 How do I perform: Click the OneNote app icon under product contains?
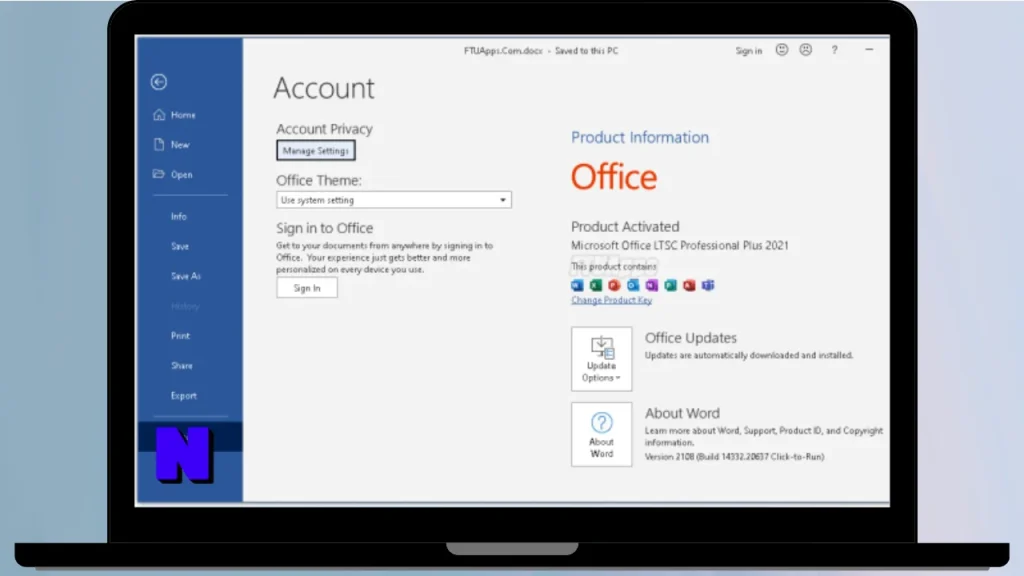(652, 285)
